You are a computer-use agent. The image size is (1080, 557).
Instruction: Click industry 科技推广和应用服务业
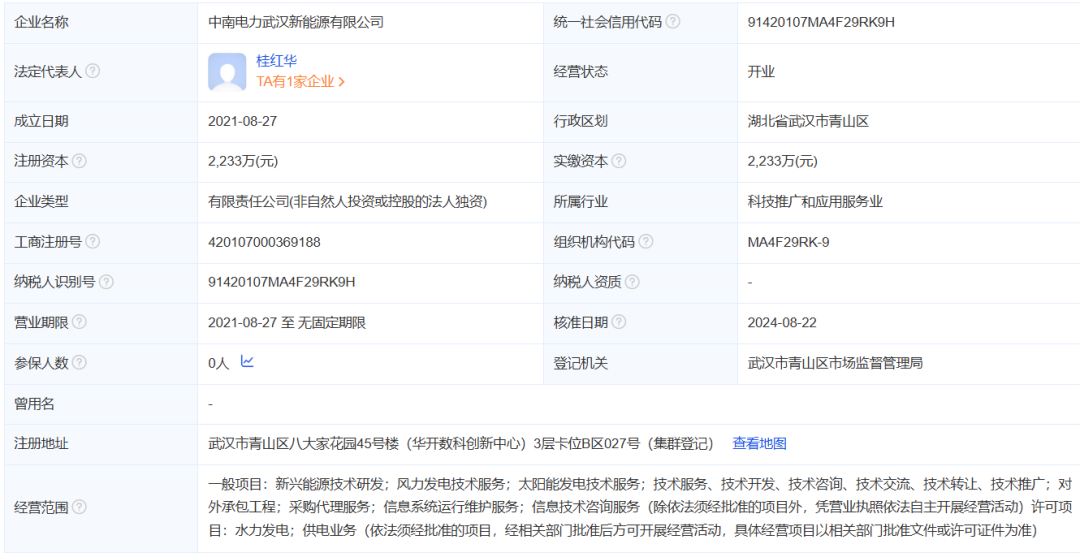pyautogui.click(x=815, y=202)
